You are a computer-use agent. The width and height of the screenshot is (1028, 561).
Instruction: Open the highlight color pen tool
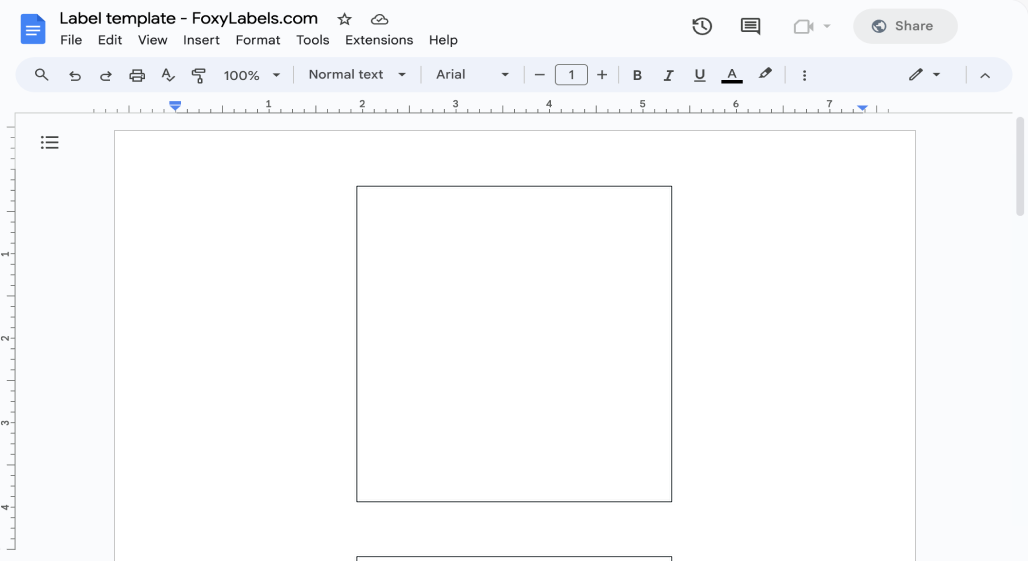pos(765,74)
